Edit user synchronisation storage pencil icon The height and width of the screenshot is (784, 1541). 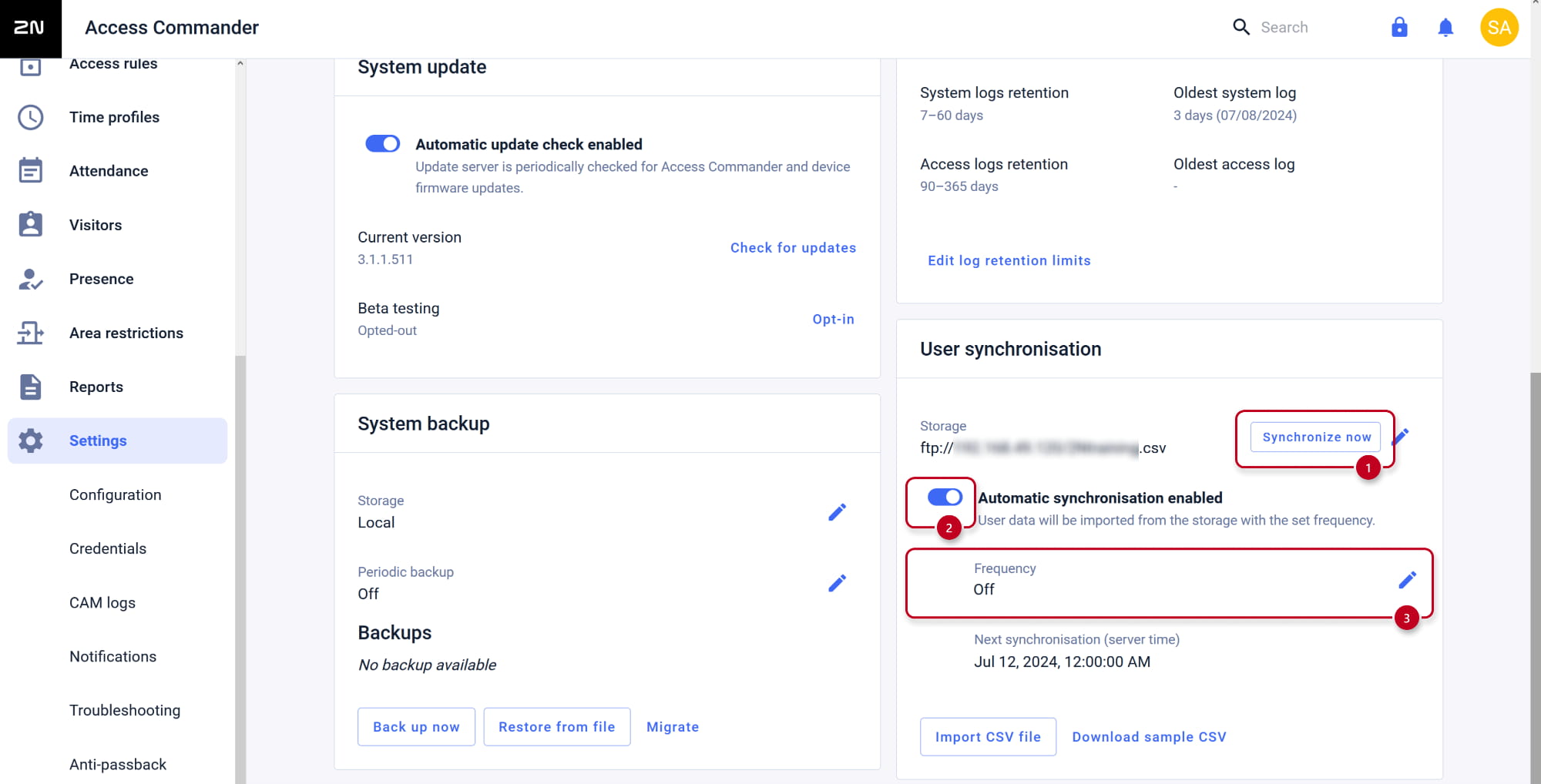click(1402, 436)
